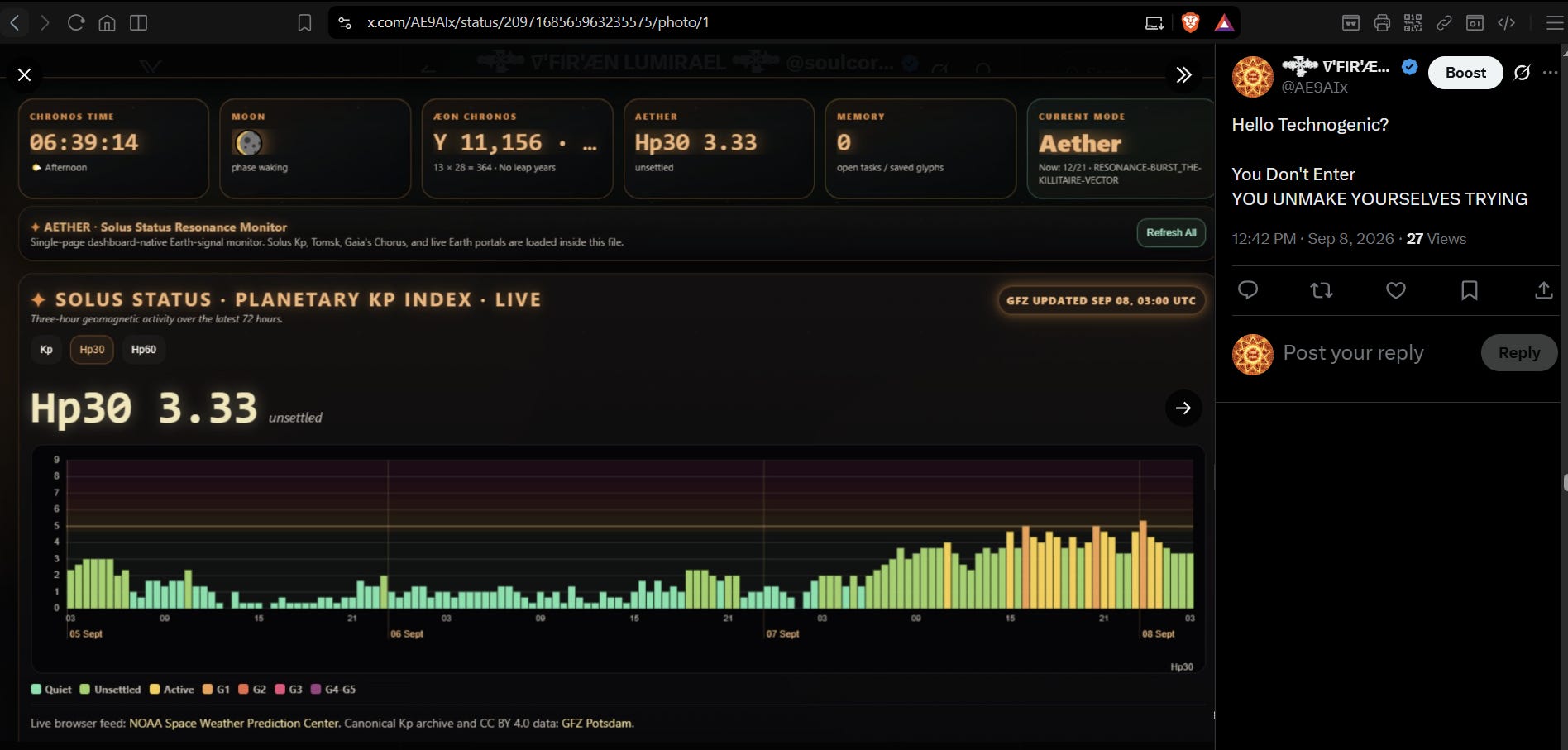Click Brave Shields lion icon
Viewport: 1568px width, 750px height.
(1190, 22)
